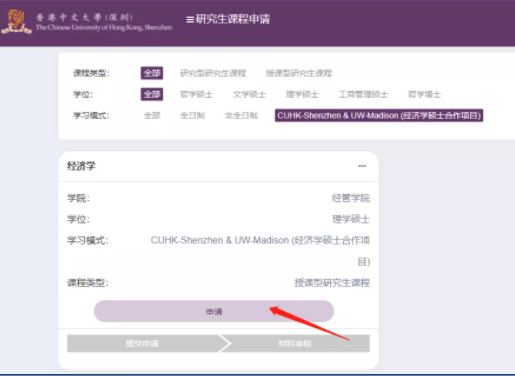Screen dimensions: 515x376
Task: Open the three-dot menu on 经济学 card
Action: pyautogui.click(x=362, y=166)
